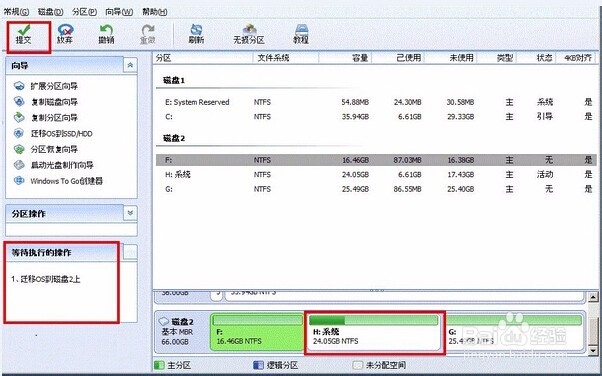Select the H: 系统 24.05GB partition block
The width and height of the screenshot is (602, 376).
tap(374, 333)
